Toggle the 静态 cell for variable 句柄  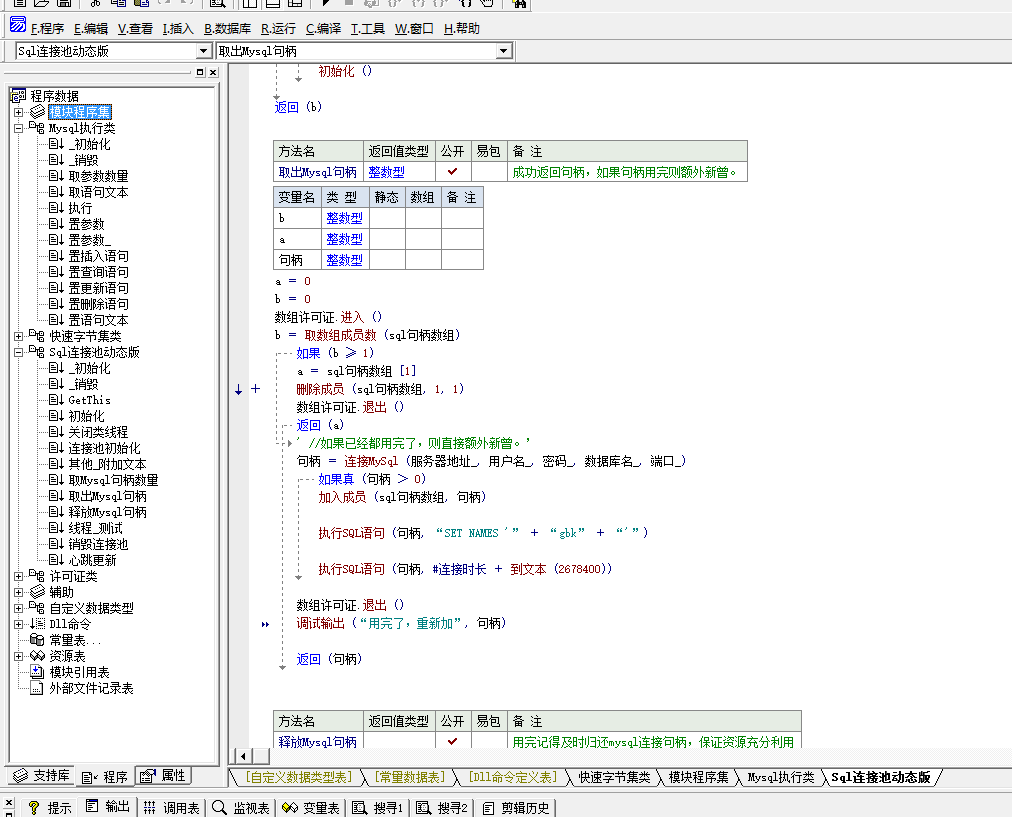(387, 260)
